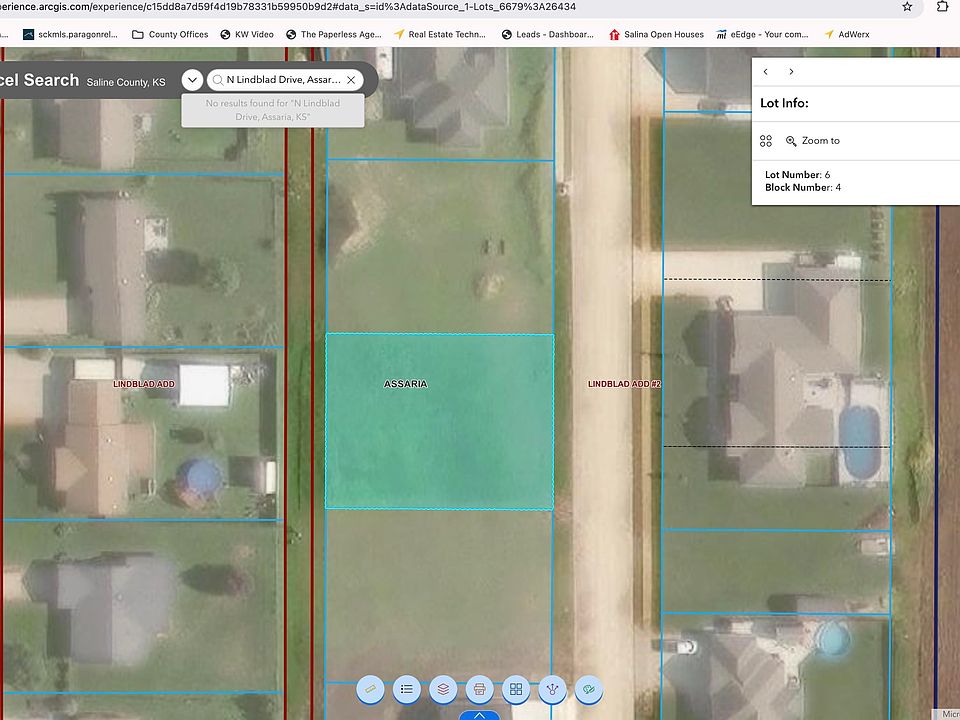Open the search source dropdown arrow
This screenshot has width=960, height=720.
click(x=192, y=80)
